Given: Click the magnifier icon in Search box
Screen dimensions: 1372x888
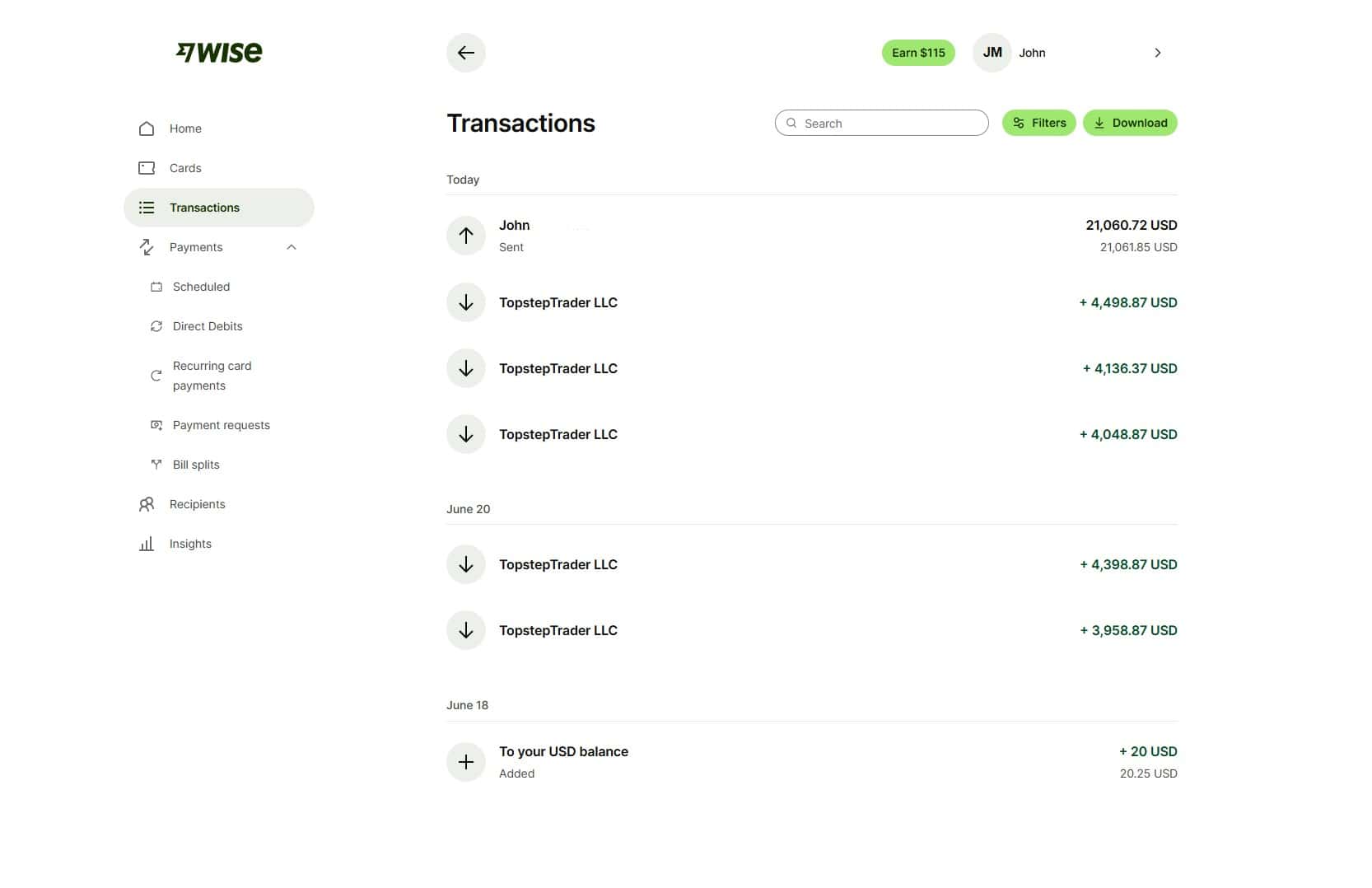Looking at the screenshot, I should (791, 123).
